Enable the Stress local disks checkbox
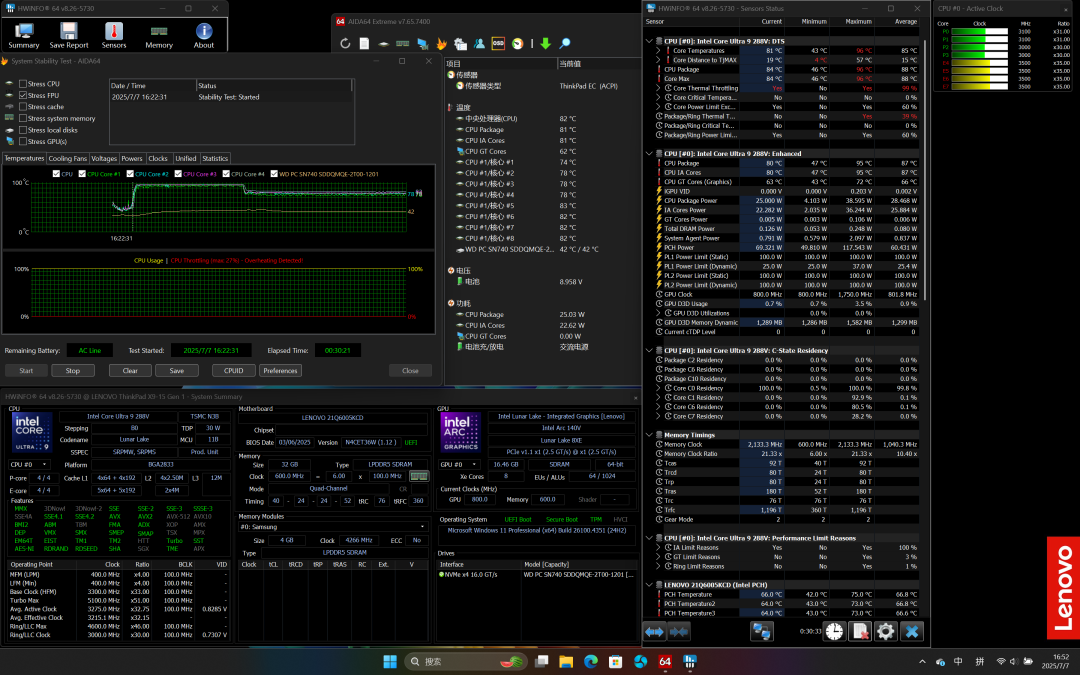Screen dimensions: 1080x675 [x=23, y=130]
